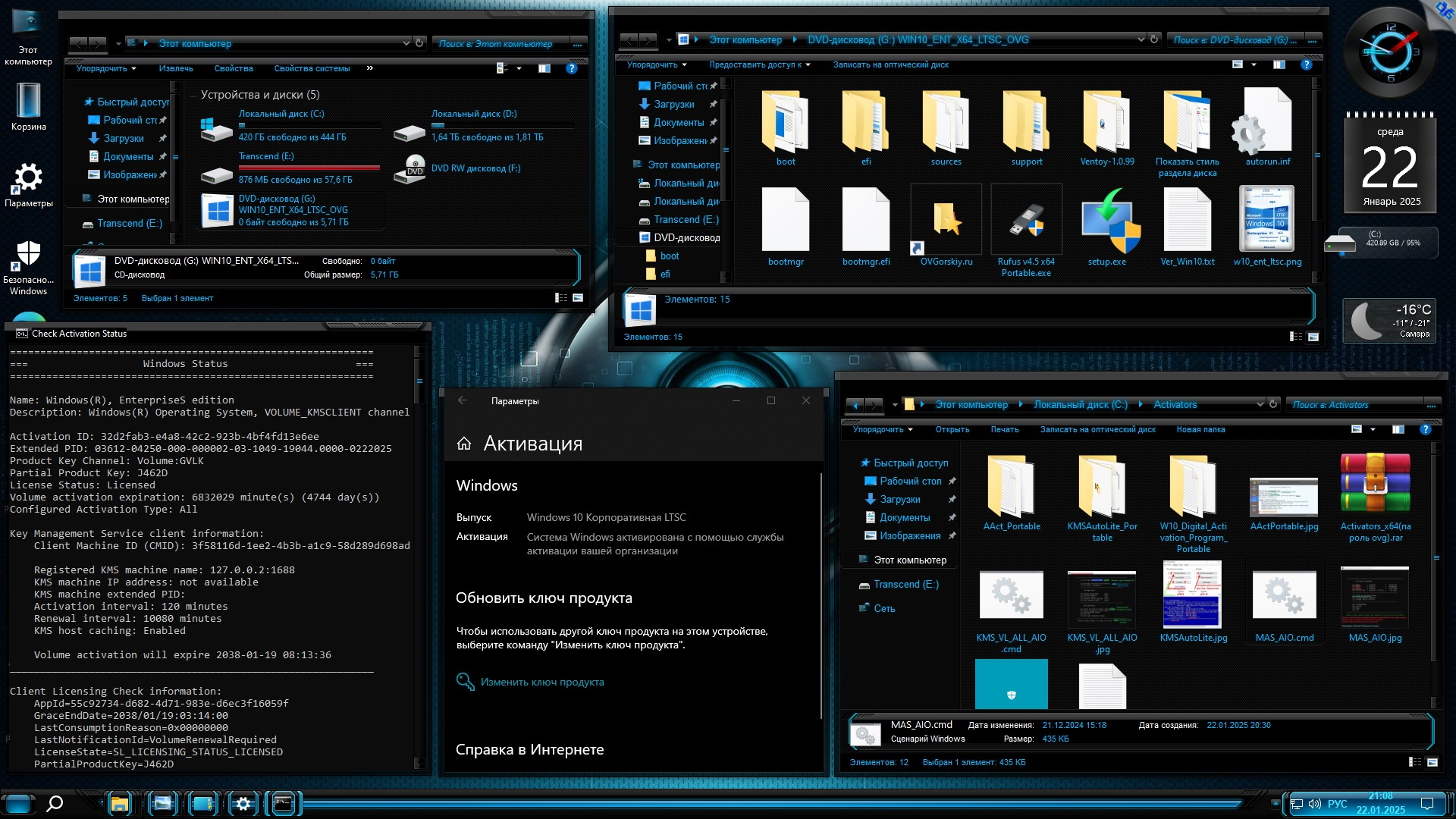Toggle the preview pane in Activators window
The height and width of the screenshot is (819, 1456).
tap(1398, 429)
